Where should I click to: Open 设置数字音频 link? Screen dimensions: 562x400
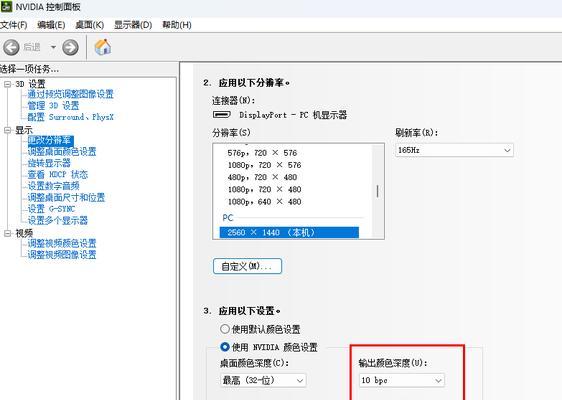[x=53, y=186]
